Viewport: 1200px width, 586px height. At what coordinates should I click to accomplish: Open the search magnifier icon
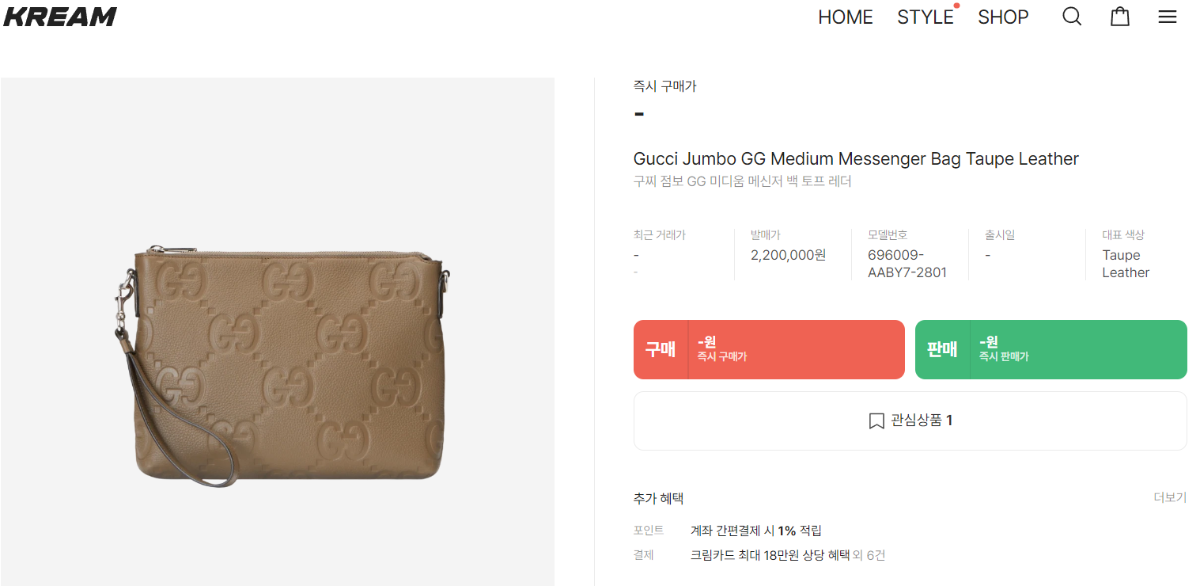click(x=1071, y=17)
